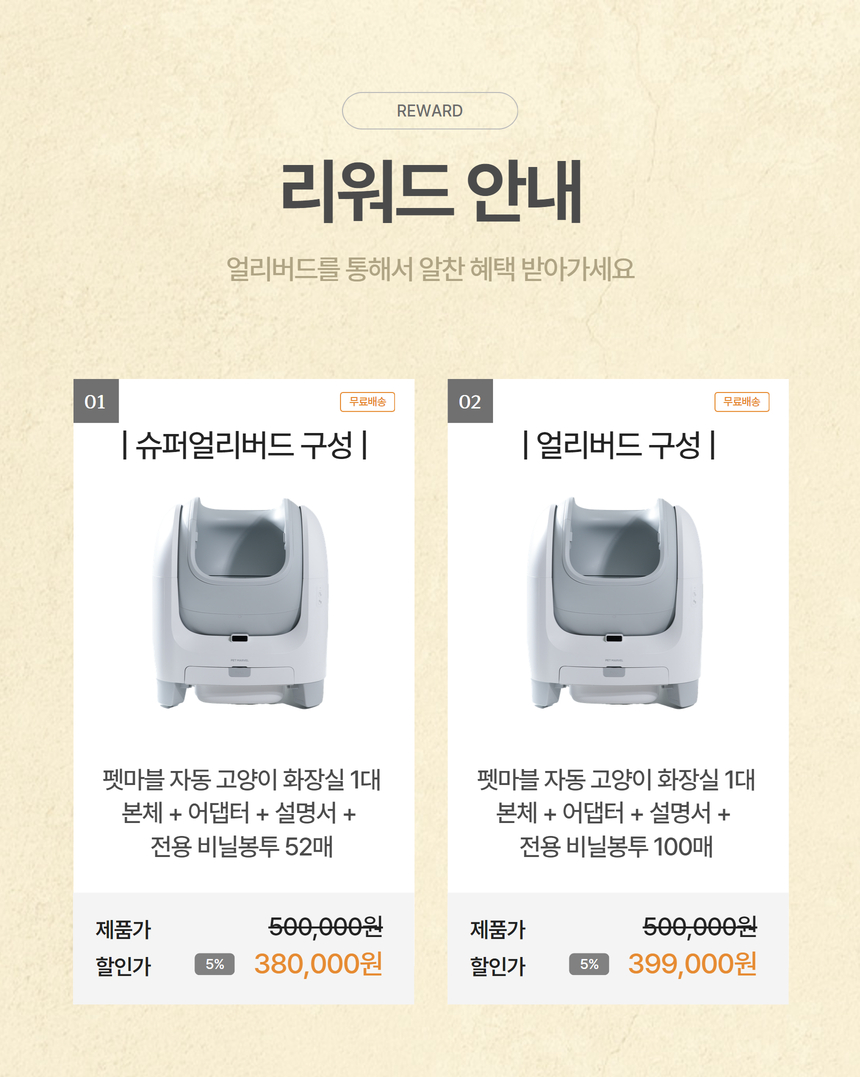Viewport: 860px width, 1077px height.
Task: Click struck-through 500,000원 on second card
Action: point(700,927)
